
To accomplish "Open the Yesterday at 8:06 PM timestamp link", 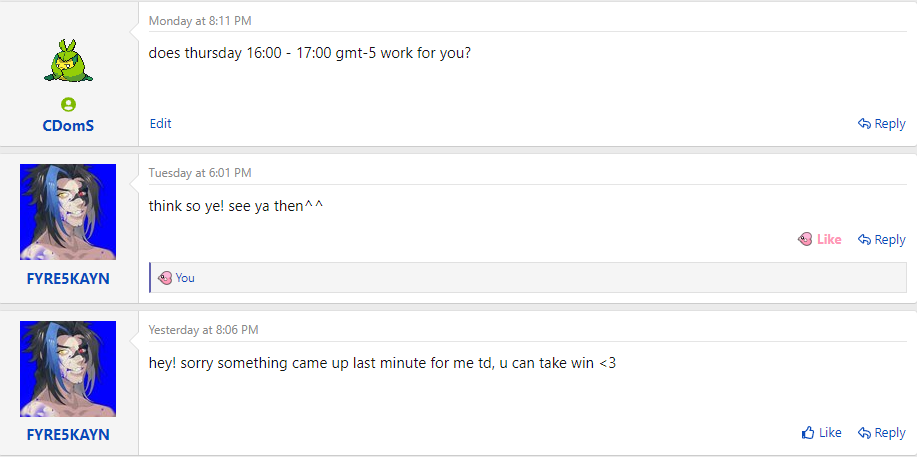I will click(x=203, y=329).
